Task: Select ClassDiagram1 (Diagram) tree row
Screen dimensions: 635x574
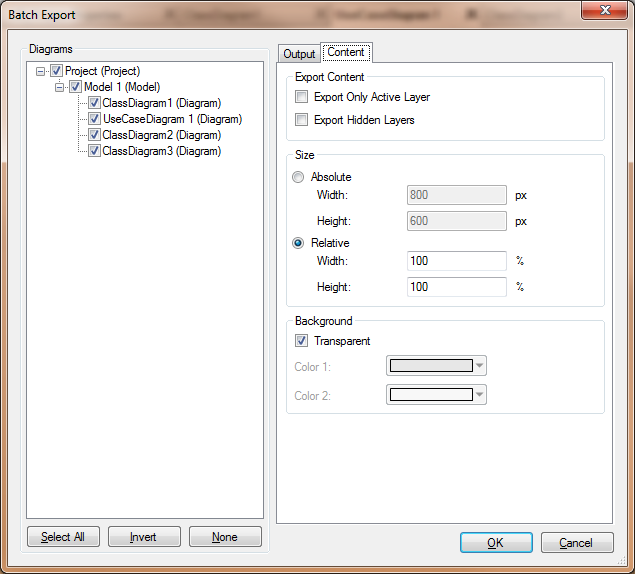Action: tap(162, 103)
